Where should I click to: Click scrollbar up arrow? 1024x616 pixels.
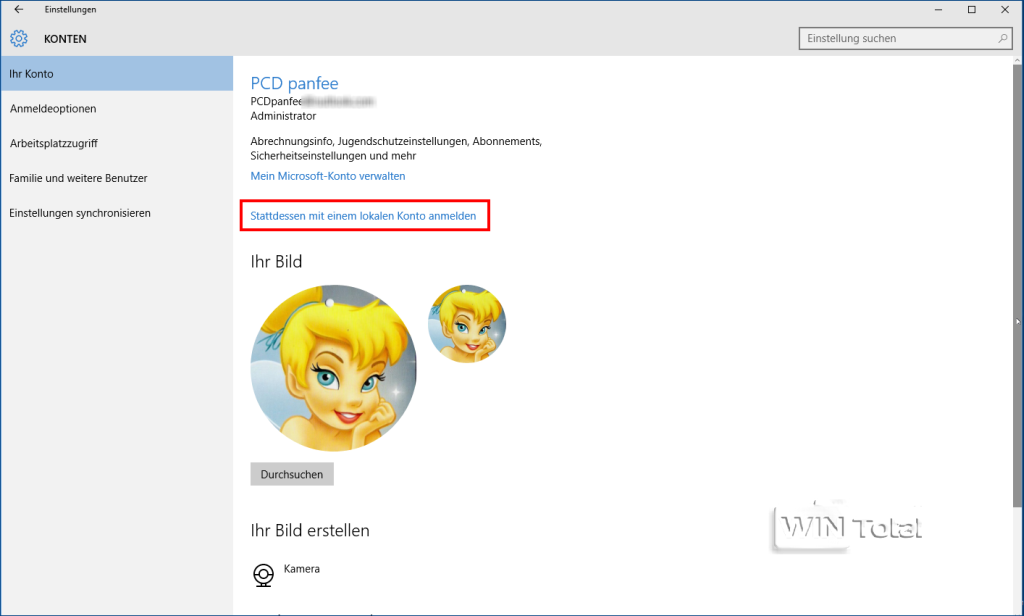click(1017, 60)
